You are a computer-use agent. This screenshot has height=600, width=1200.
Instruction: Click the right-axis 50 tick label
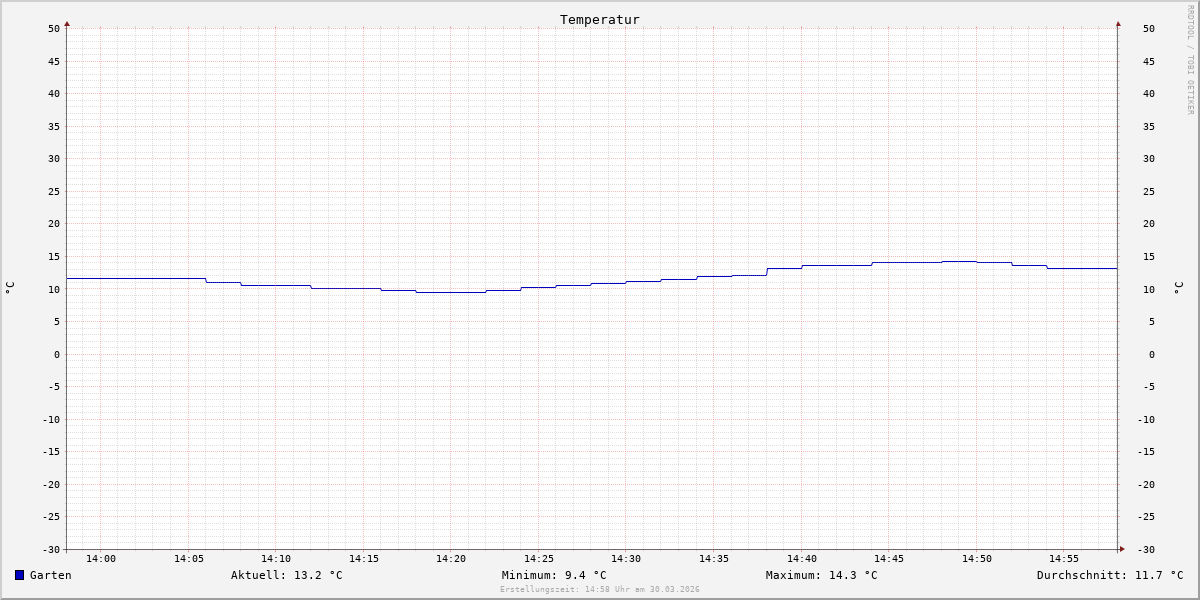click(x=1149, y=28)
